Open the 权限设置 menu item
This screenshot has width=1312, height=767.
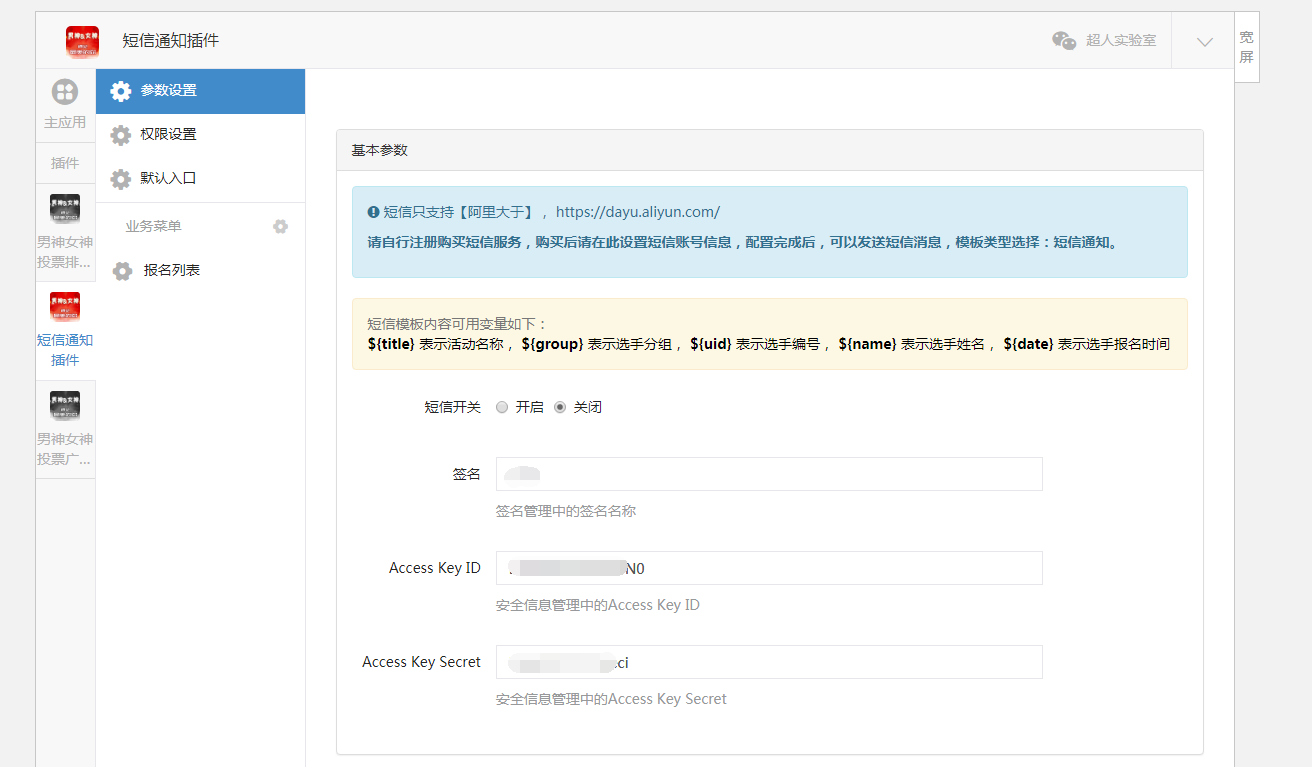(200, 135)
